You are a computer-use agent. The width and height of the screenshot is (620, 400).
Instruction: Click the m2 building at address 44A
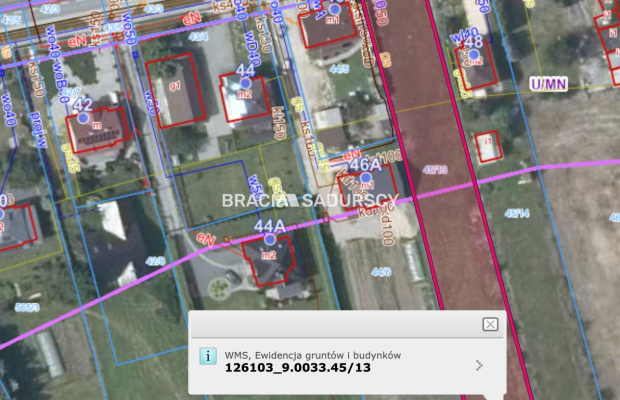pos(270,259)
